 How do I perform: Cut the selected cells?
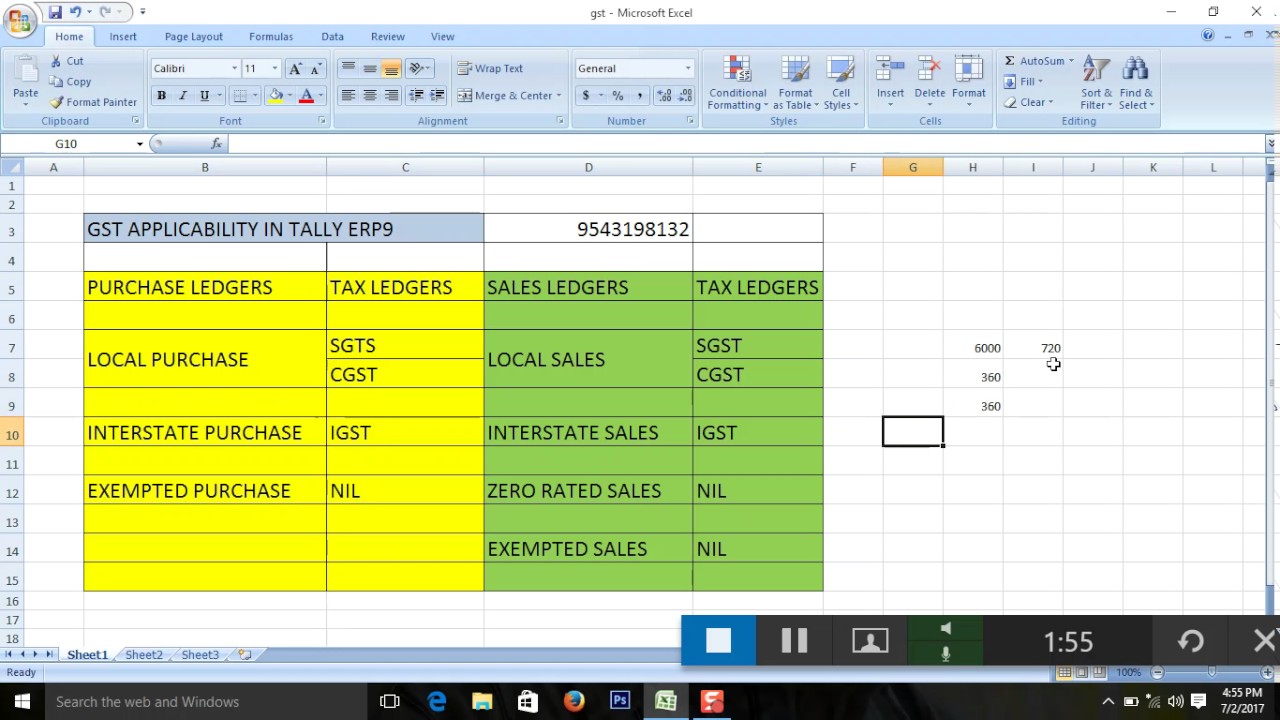[x=67, y=61]
